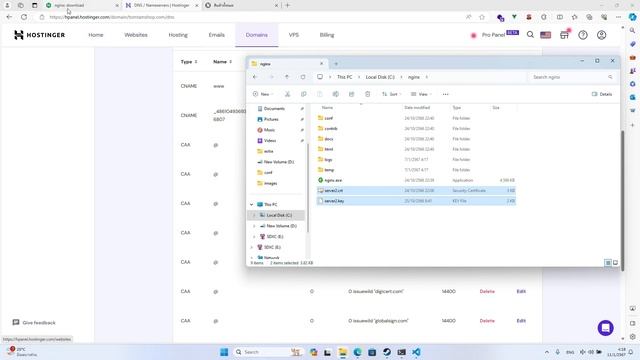Collapse the This PC tree node
The height and width of the screenshot is (360, 640).
coord(252,204)
